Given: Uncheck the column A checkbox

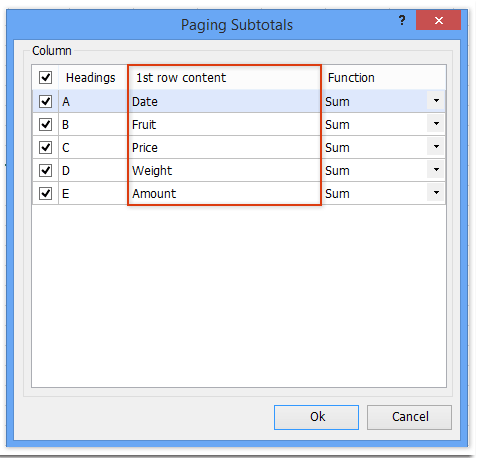Looking at the screenshot, I should coord(45,101).
